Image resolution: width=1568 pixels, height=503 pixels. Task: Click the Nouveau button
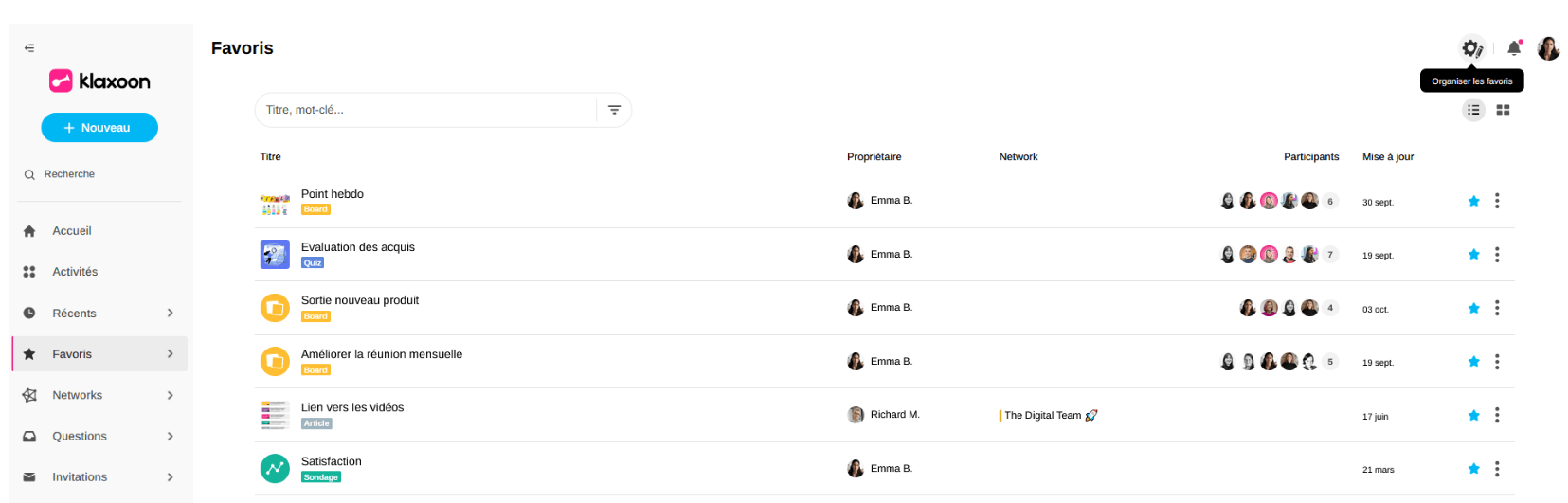pos(99,128)
